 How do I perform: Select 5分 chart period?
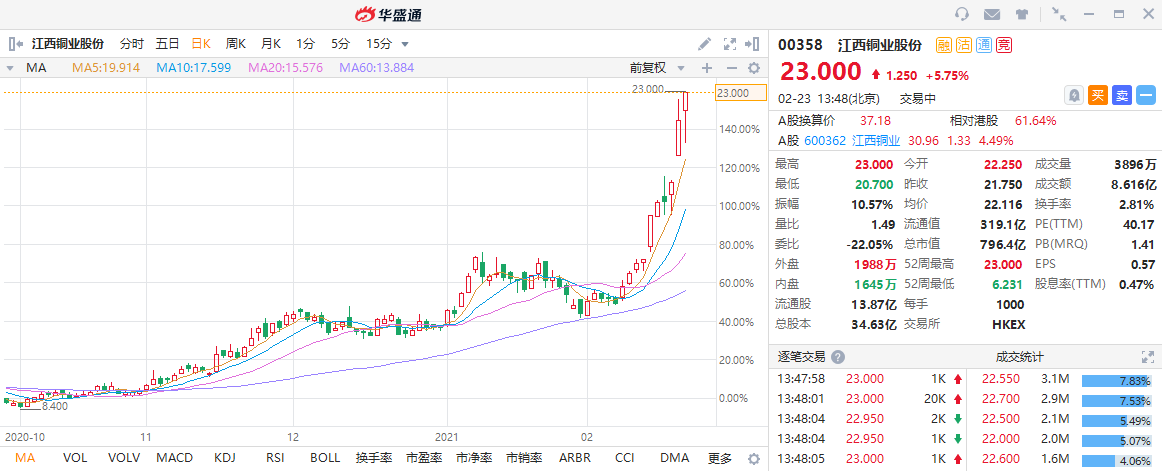coord(340,44)
